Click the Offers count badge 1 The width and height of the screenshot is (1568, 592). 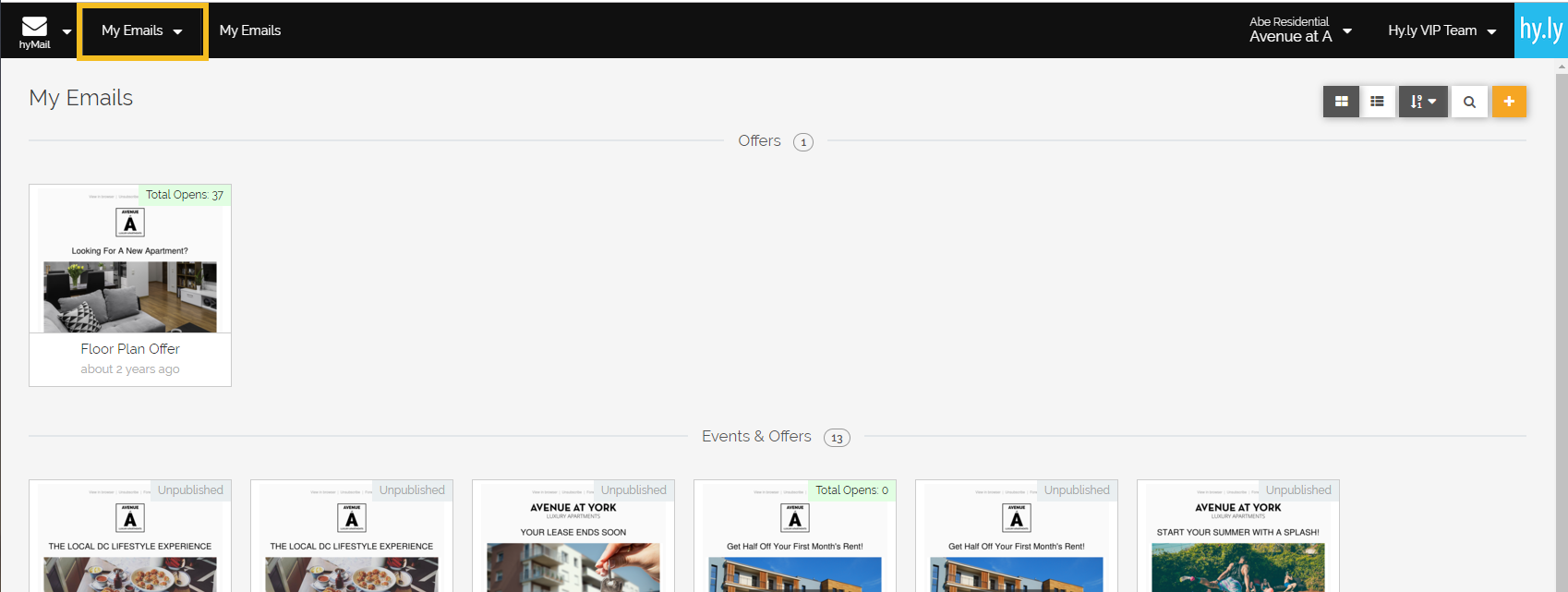803,142
